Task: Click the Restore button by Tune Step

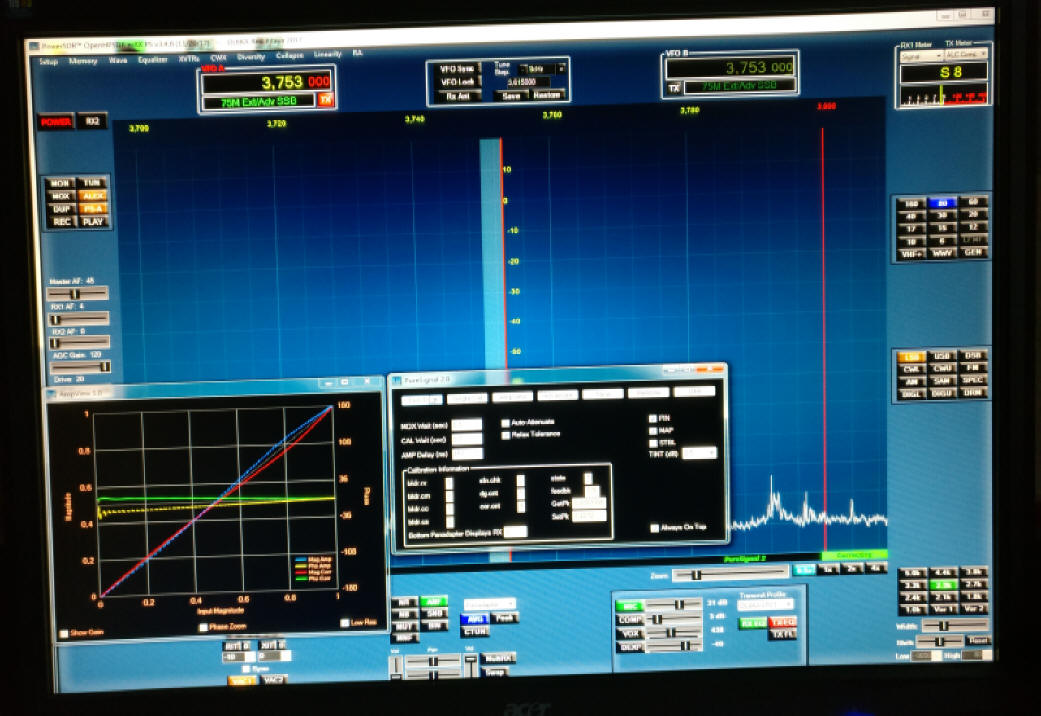Action: pyautogui.click(x=547, y=95)
